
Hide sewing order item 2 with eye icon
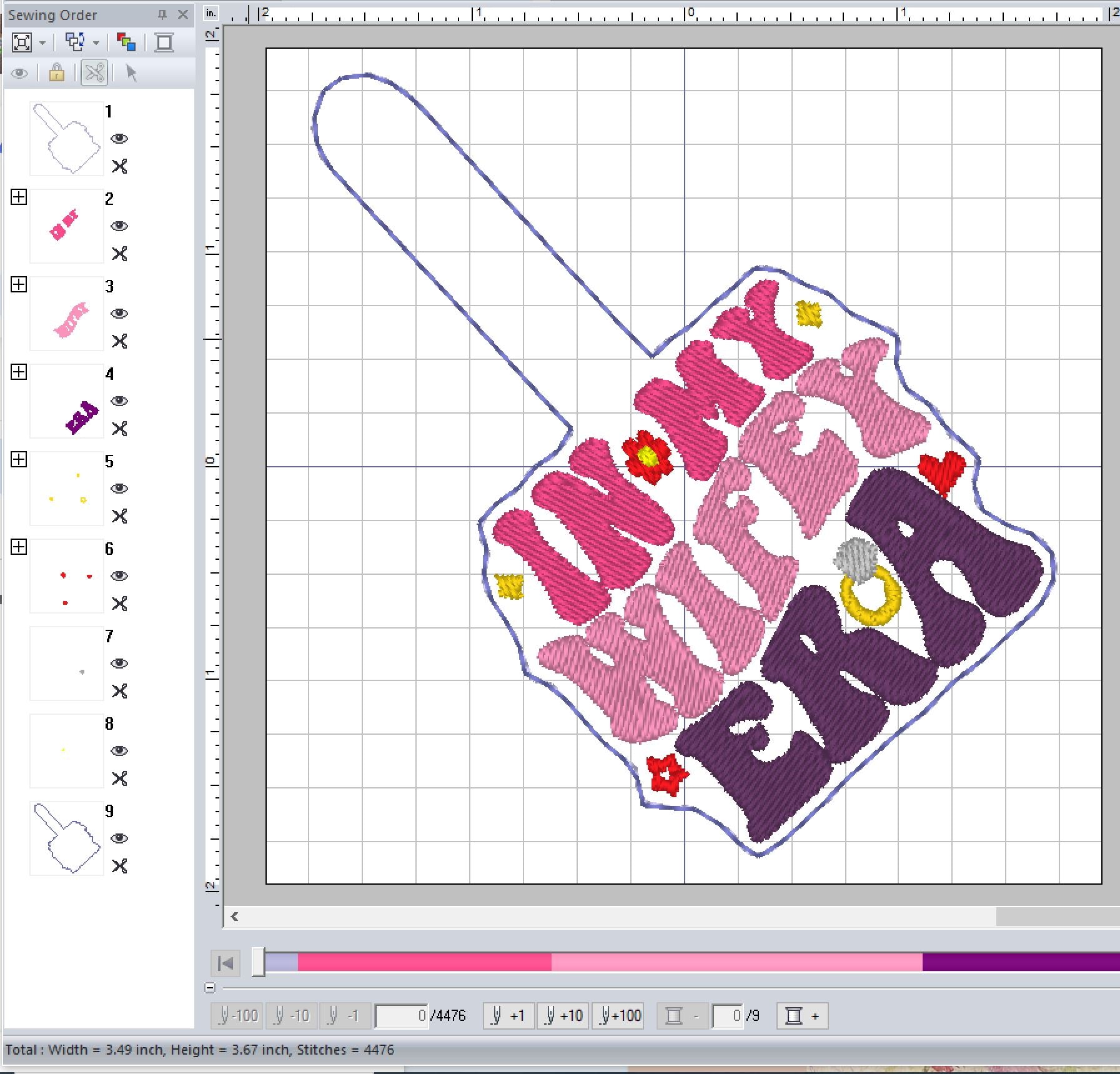click(x=119, y=226)
